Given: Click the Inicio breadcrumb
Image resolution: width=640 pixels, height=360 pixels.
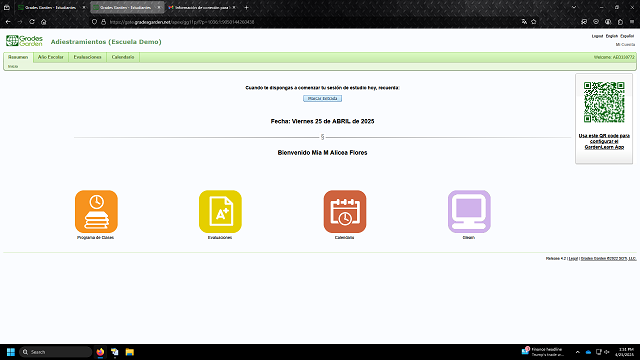Looking at the screenshot, I should pos(13,66).
